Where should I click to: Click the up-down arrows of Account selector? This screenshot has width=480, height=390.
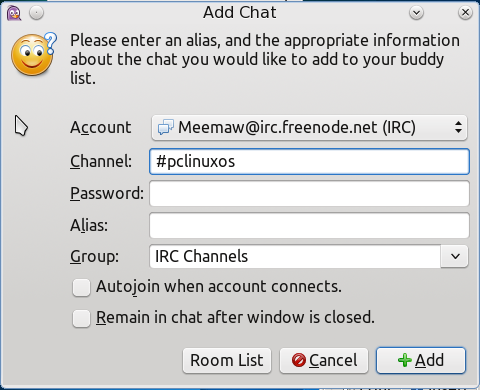point(458,127)
